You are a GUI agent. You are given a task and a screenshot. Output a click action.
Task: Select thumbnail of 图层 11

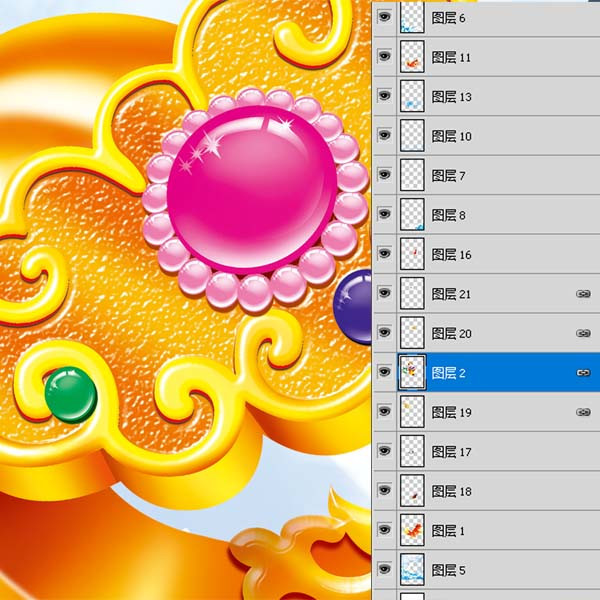[x=412, y=57]
